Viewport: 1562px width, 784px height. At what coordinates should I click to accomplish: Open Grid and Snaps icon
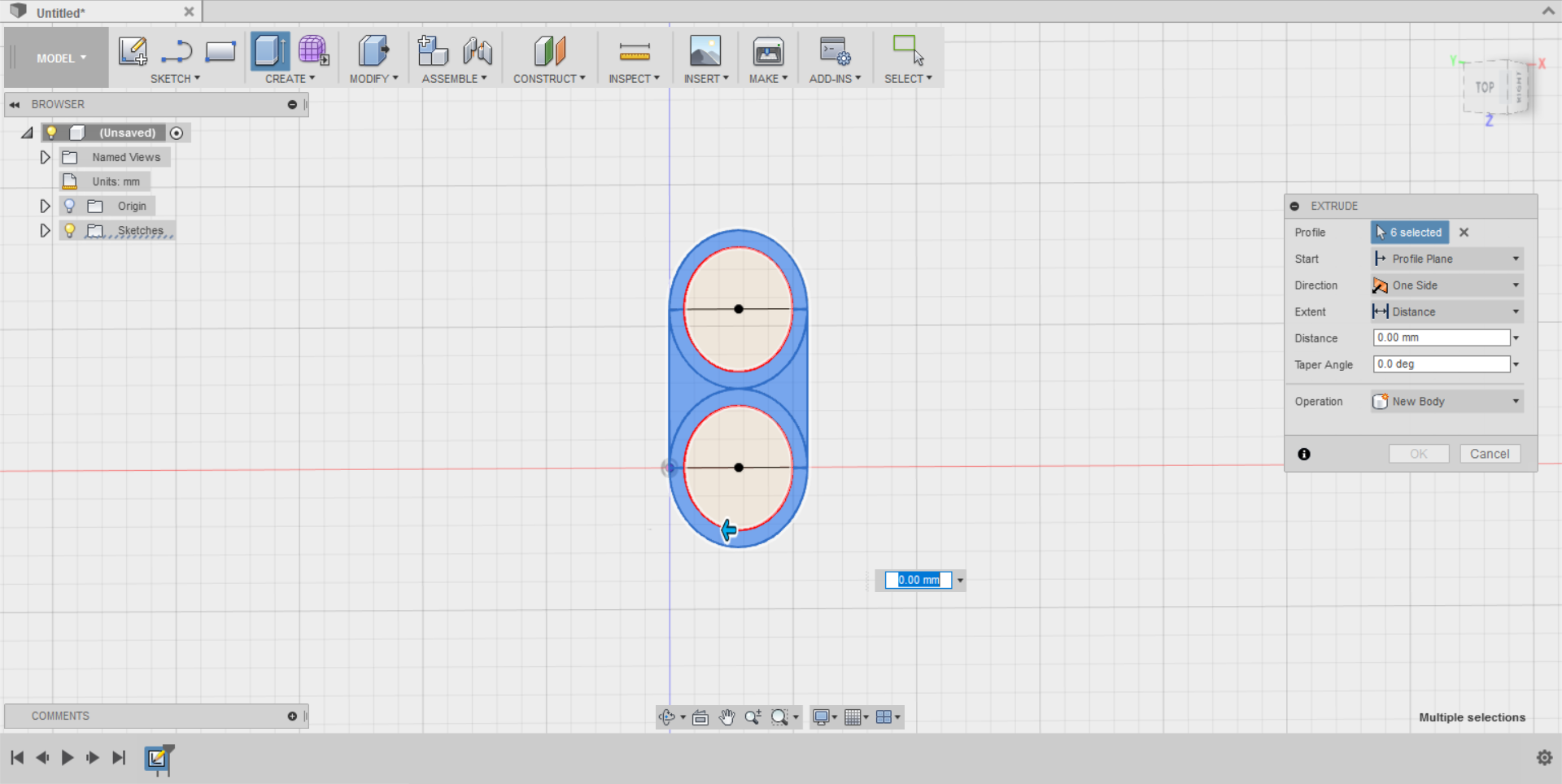[853, 717]
